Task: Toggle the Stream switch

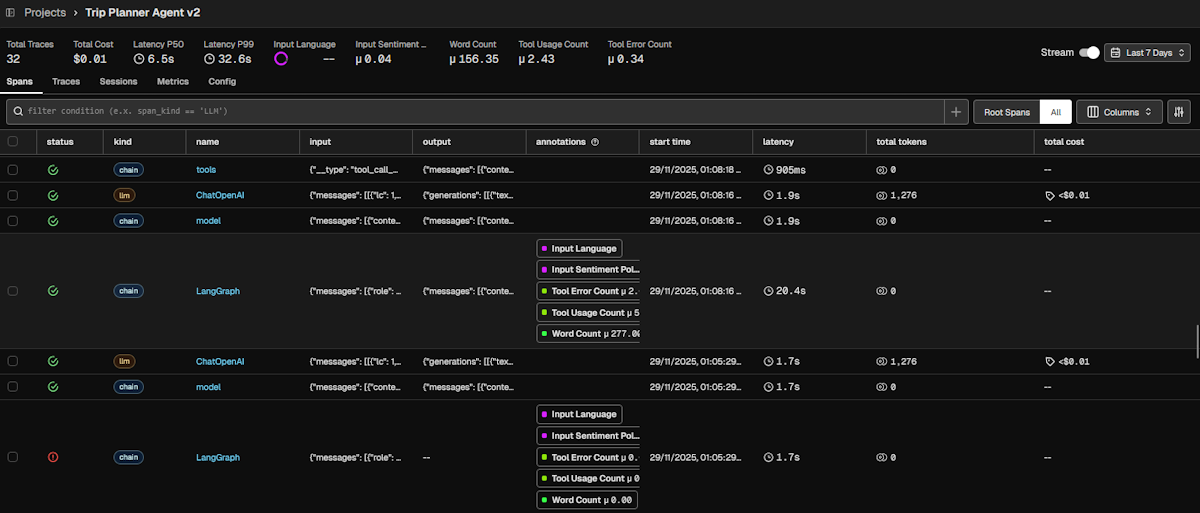Action: pos(1089,53)
